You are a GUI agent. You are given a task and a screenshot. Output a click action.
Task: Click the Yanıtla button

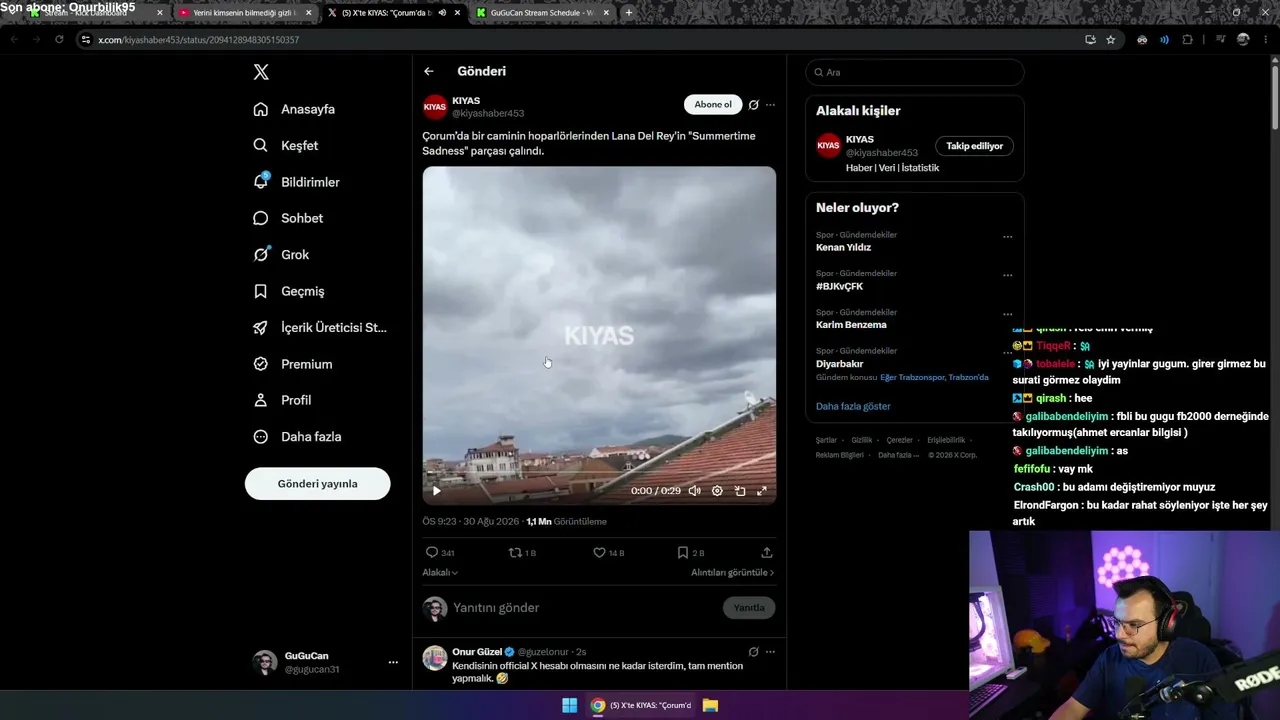click(749, 608)
